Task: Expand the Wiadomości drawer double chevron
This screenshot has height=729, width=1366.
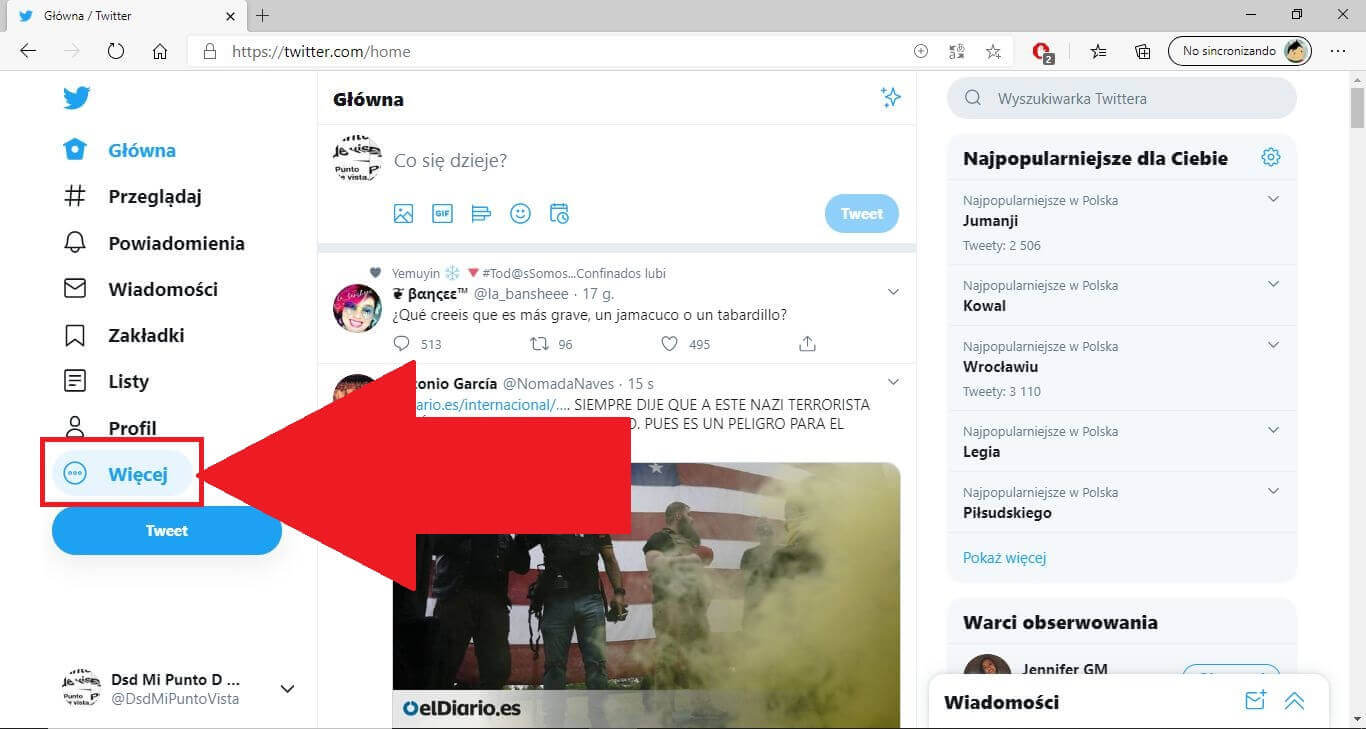Action: point(1294,701)
